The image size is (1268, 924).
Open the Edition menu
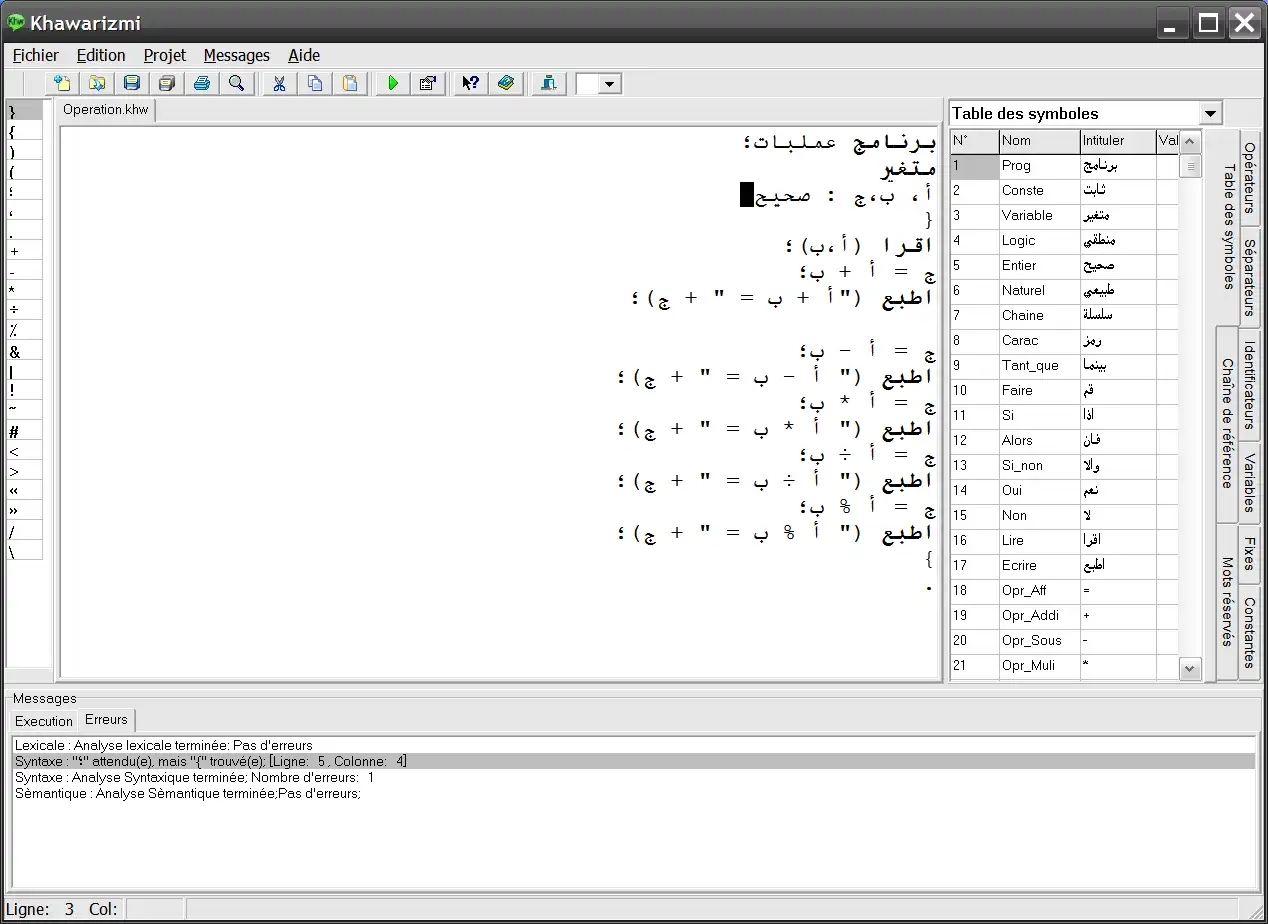101,55
